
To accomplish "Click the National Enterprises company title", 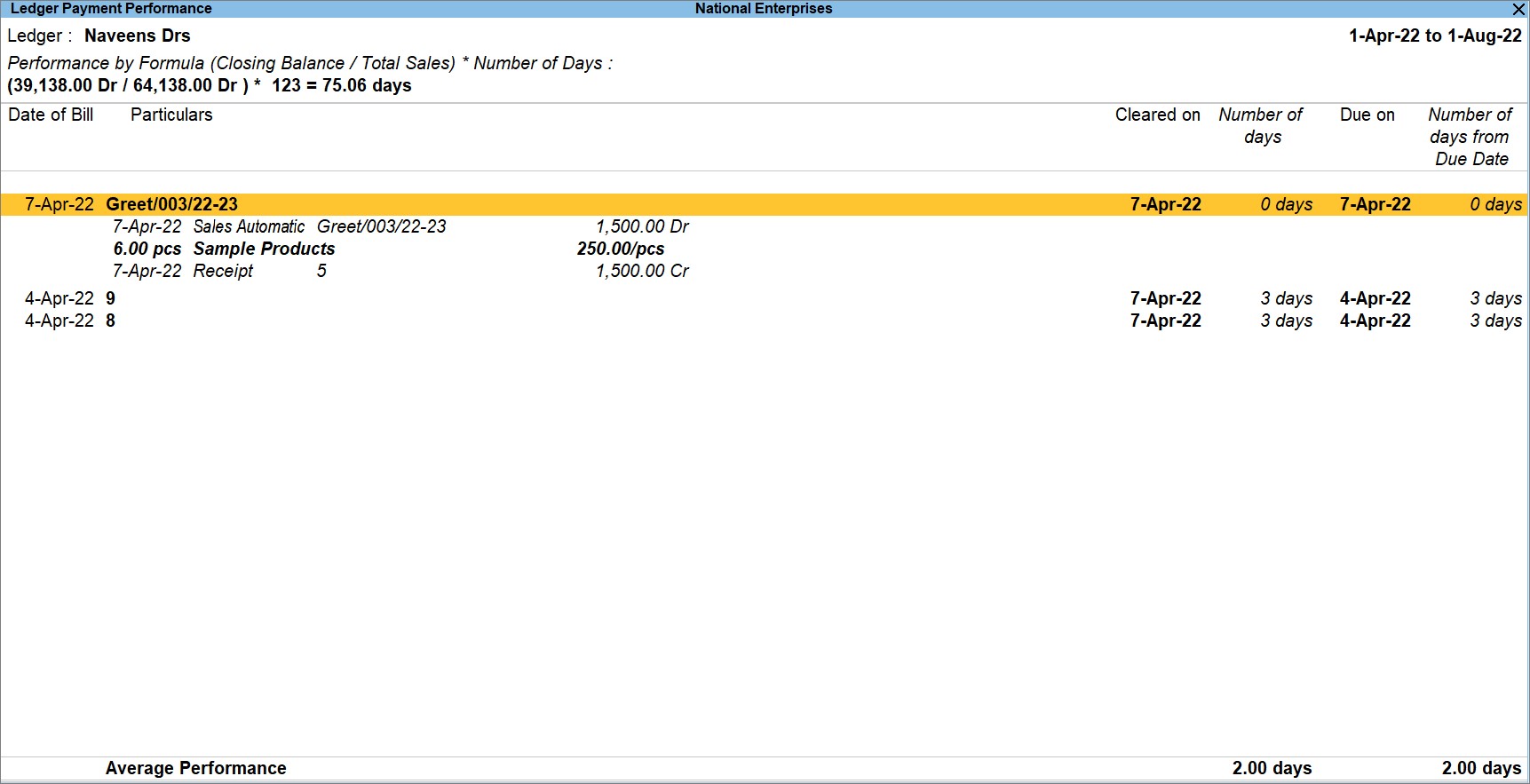I will point(764,9).
